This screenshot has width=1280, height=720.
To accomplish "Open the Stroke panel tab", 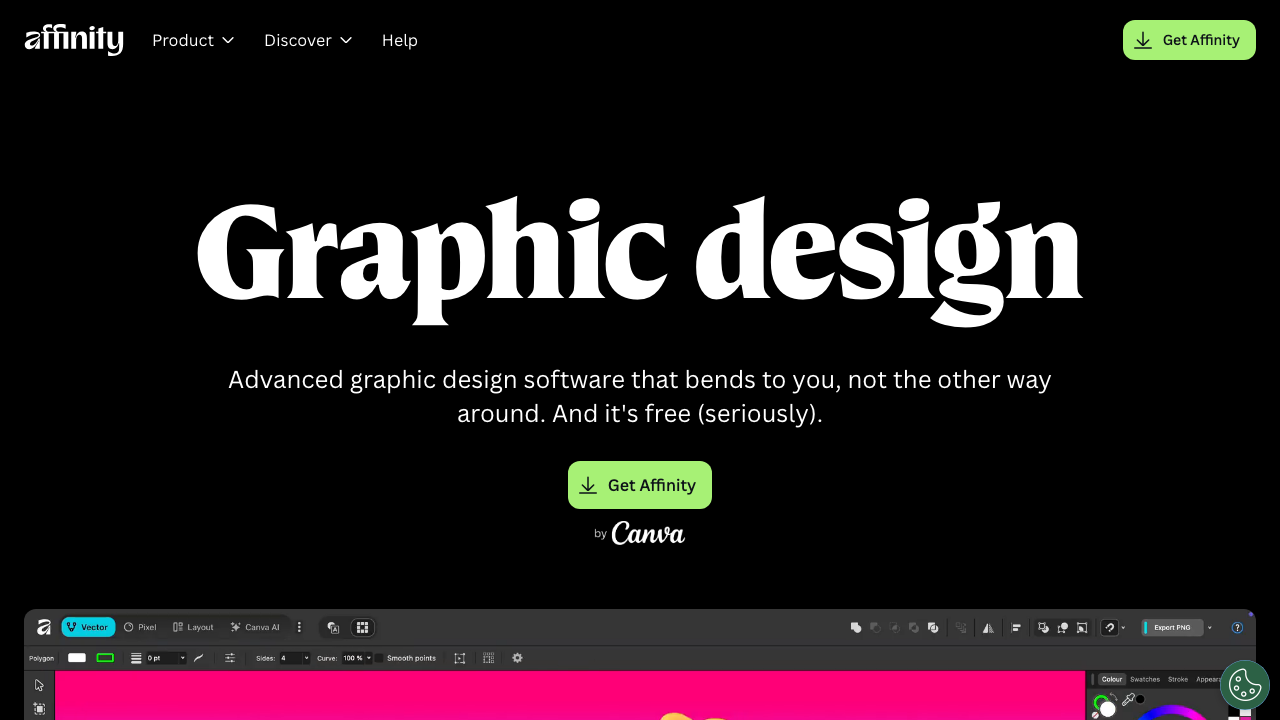I will point(1178,679).
